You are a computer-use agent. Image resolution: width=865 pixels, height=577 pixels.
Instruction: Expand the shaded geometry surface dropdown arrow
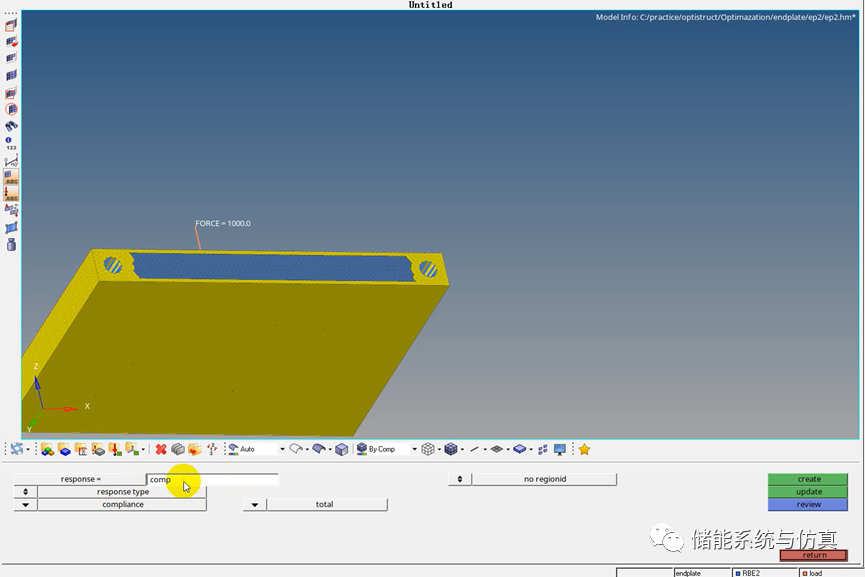tap(330, 450)
